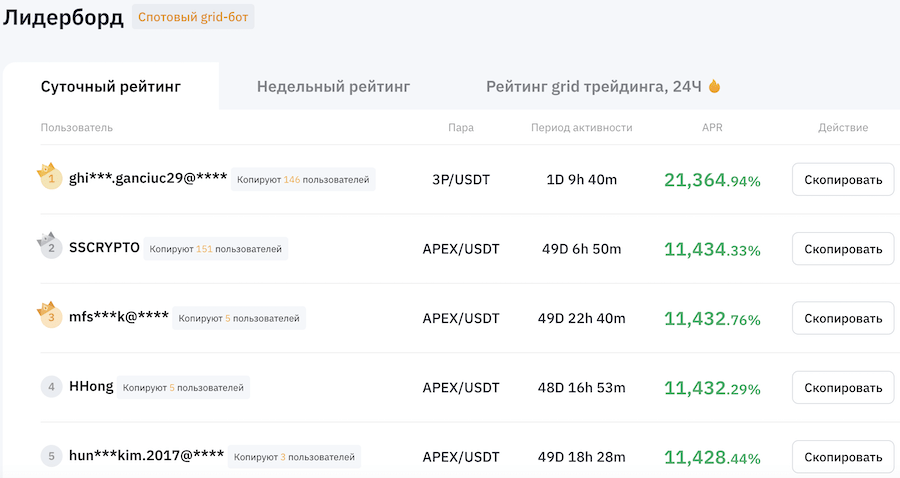The height and width of the screenshot is (478, 900).
Task: Click the Копируют 151 пользователей badge
Action: click(x=216, y=249)
